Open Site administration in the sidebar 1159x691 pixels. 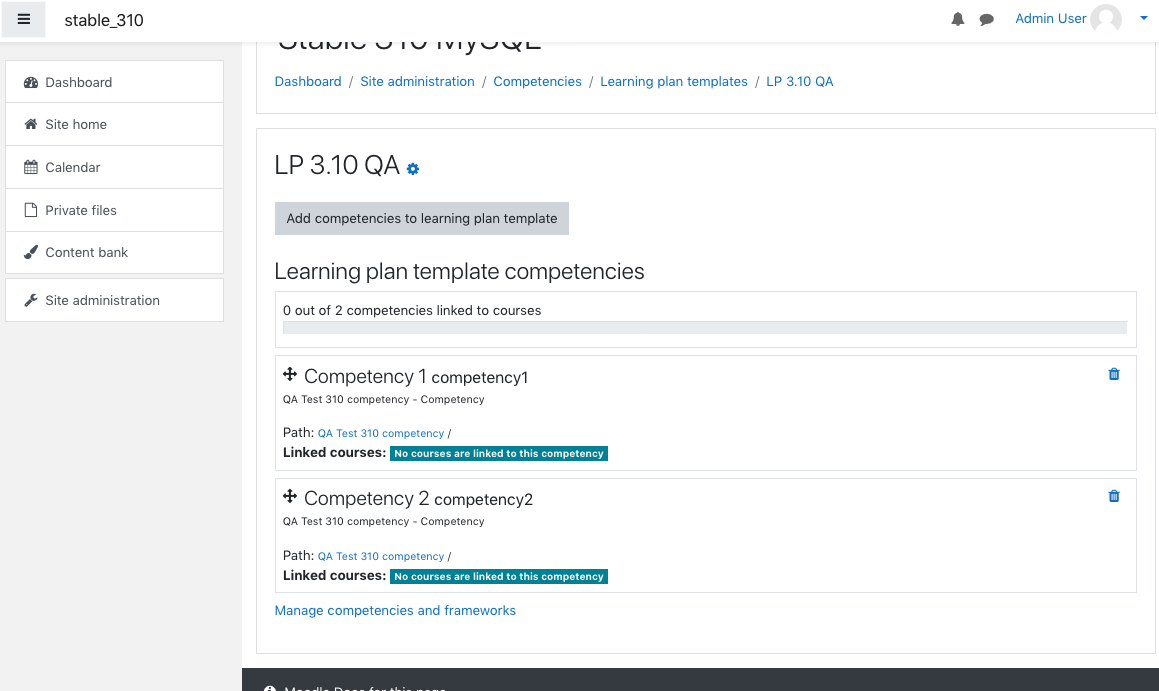[115, 300]
